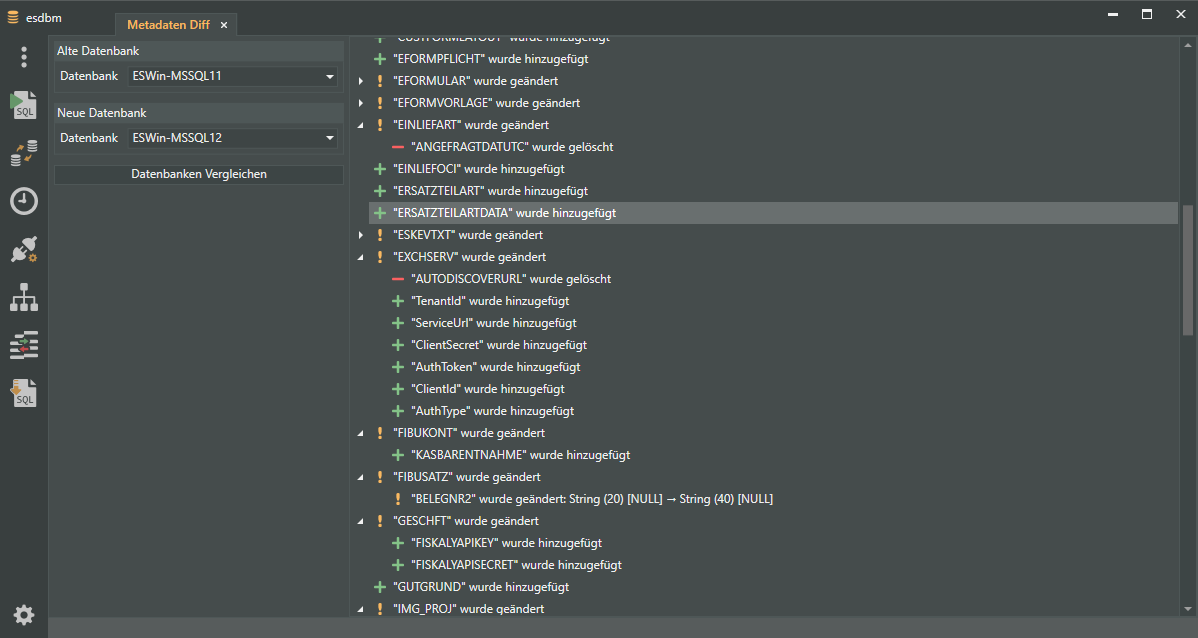Collapse the "FIBUSATZ" tree node
The image size is (1198, 638).
pyautogui.click(x=361, y=477)
